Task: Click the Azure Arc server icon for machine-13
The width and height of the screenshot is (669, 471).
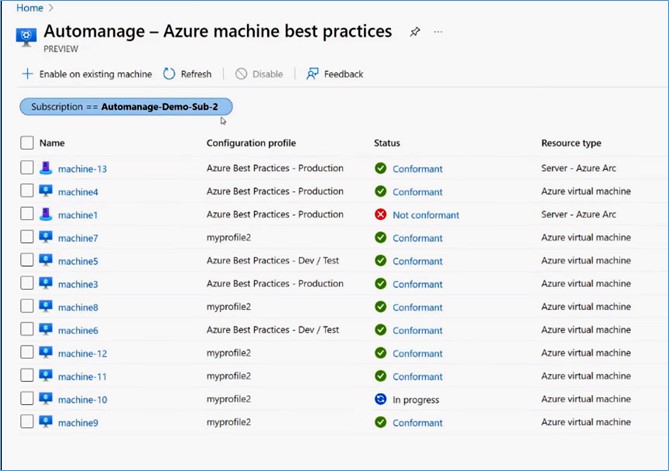Action: pyautogui.click(x=46, y=168)
